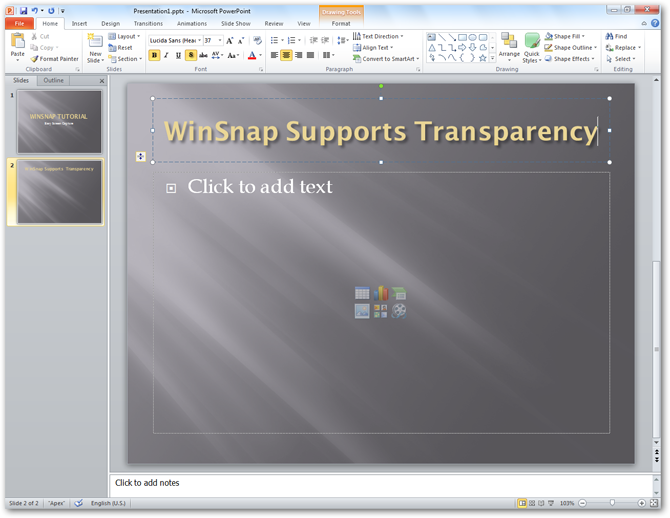Click the Find binoculars icon
Image resolution: width=670 pixels, height=518 pixels.
coord(609,36)
